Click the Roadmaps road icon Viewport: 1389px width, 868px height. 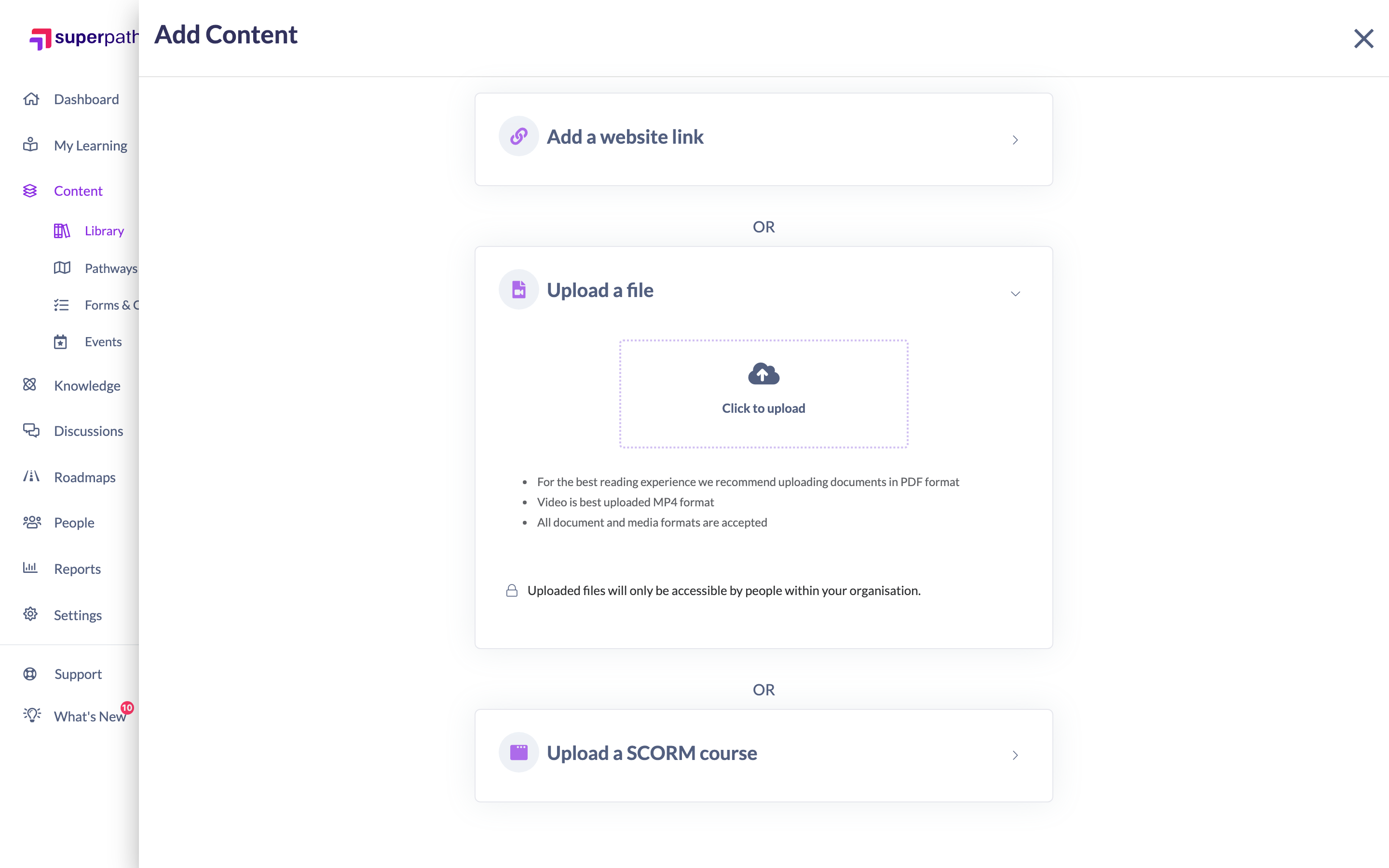(x=31, y=476)
